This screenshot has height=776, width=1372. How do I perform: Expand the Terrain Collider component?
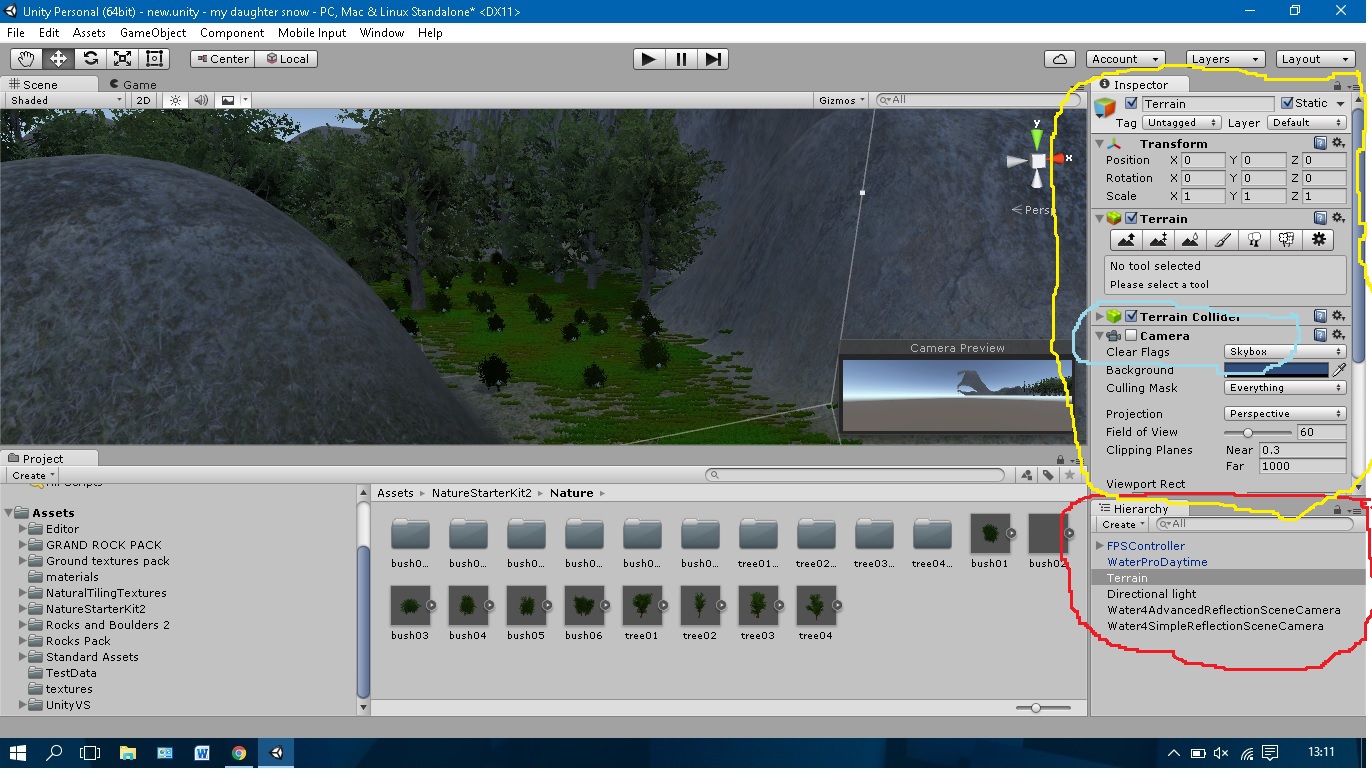pyautogui.click(x=1100, y=317)
